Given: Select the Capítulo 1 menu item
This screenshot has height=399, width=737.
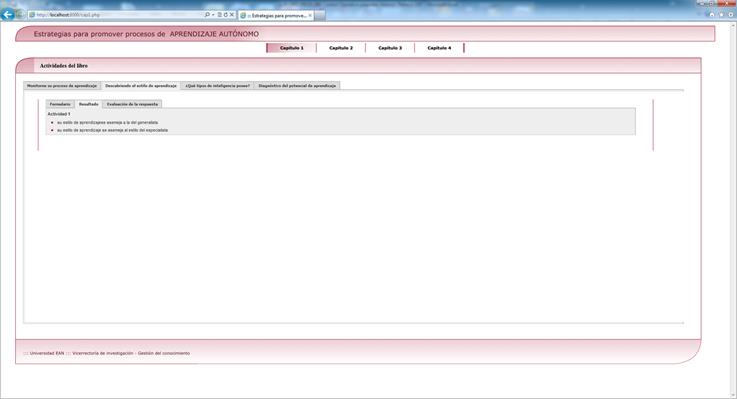Looking at the screenshot, I should 291,48.
